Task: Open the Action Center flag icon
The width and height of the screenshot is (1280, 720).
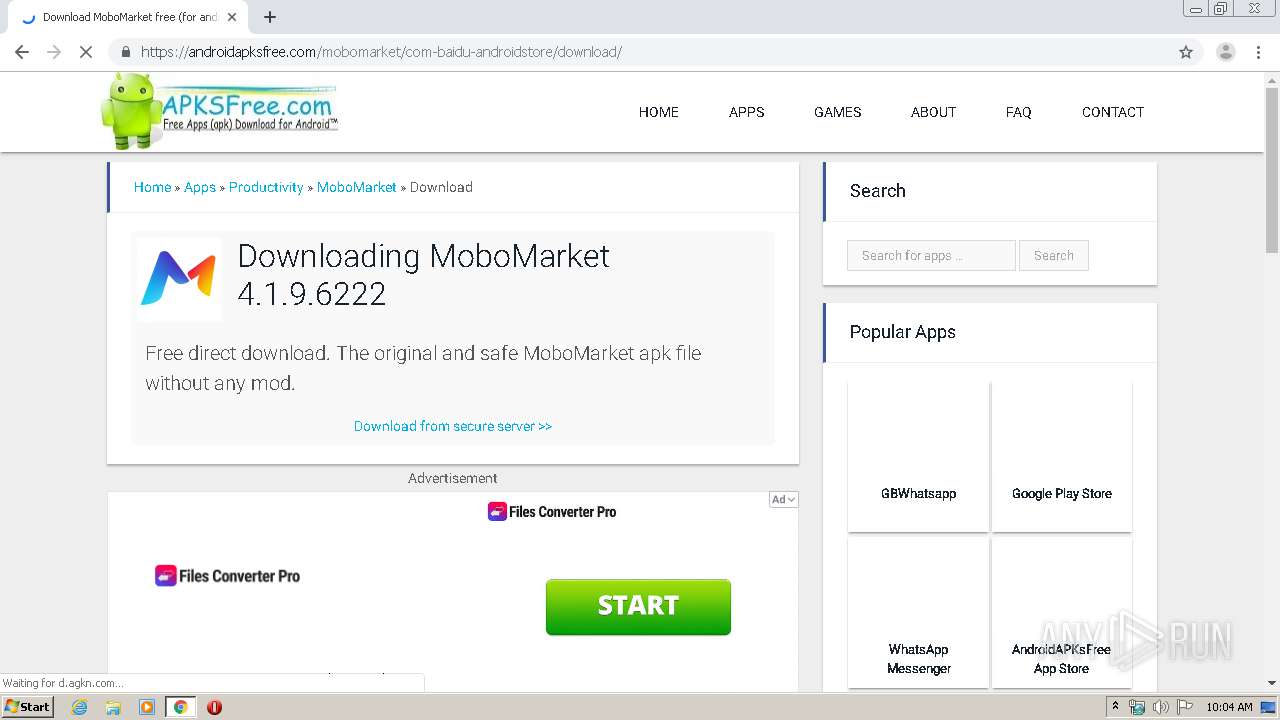Action: pyautogui.click(x=1183, y=707)
